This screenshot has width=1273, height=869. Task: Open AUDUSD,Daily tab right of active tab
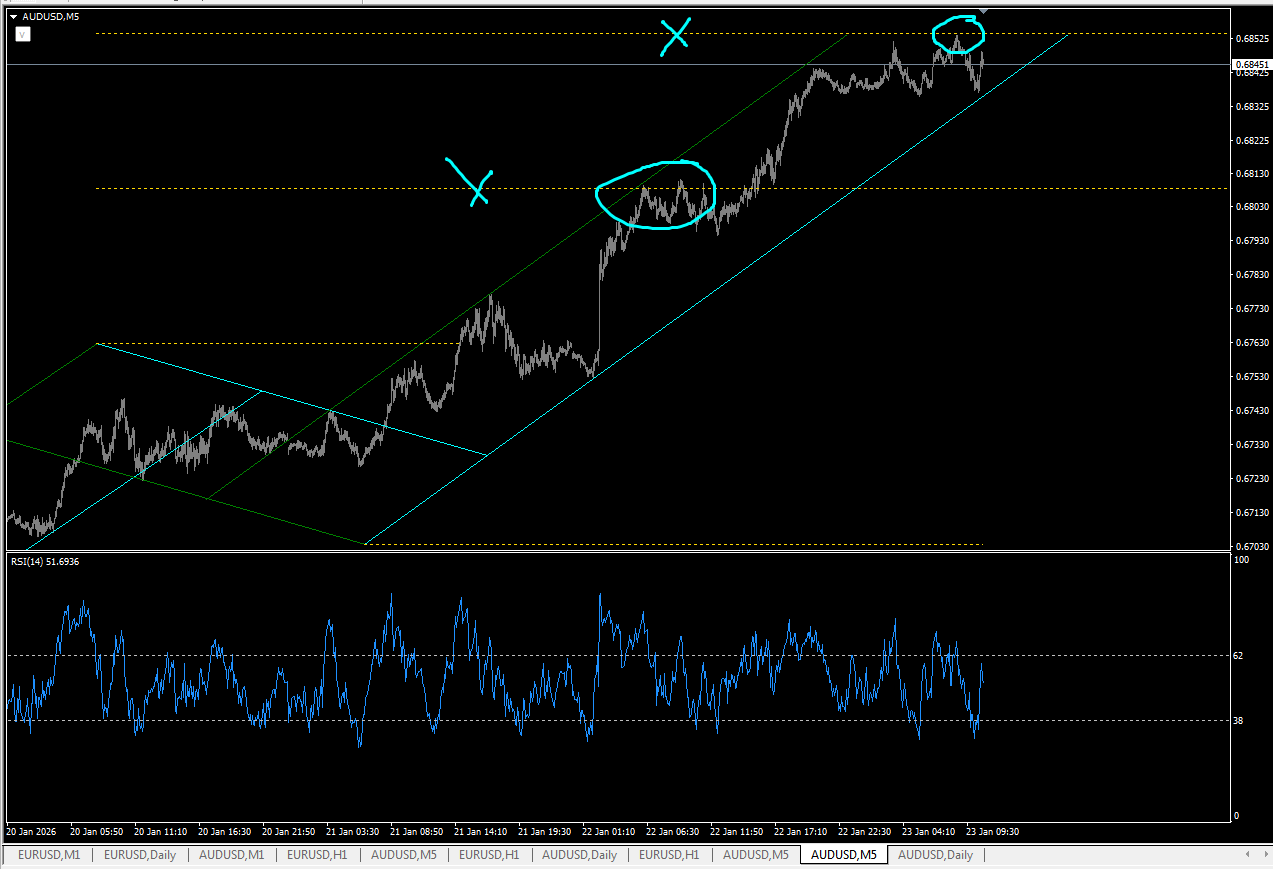935,855
